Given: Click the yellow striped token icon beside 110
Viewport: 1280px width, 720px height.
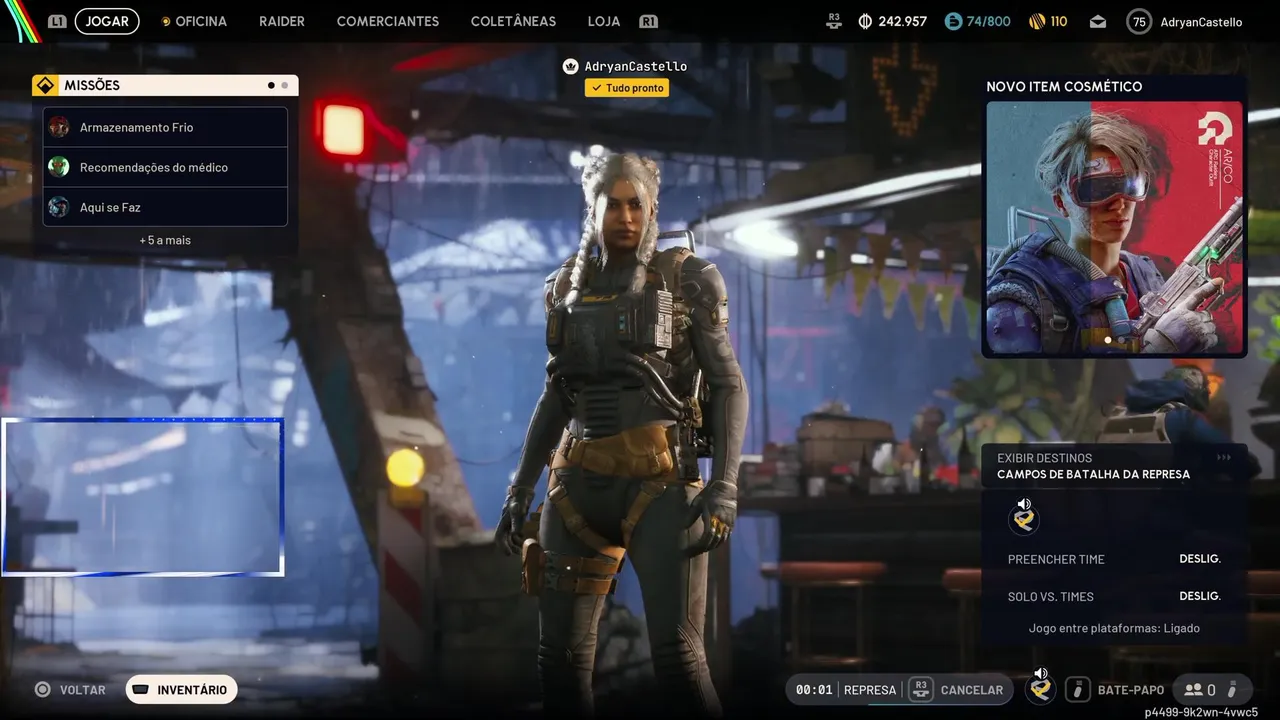Looking at the screenshot, I should click(1036, 21).
